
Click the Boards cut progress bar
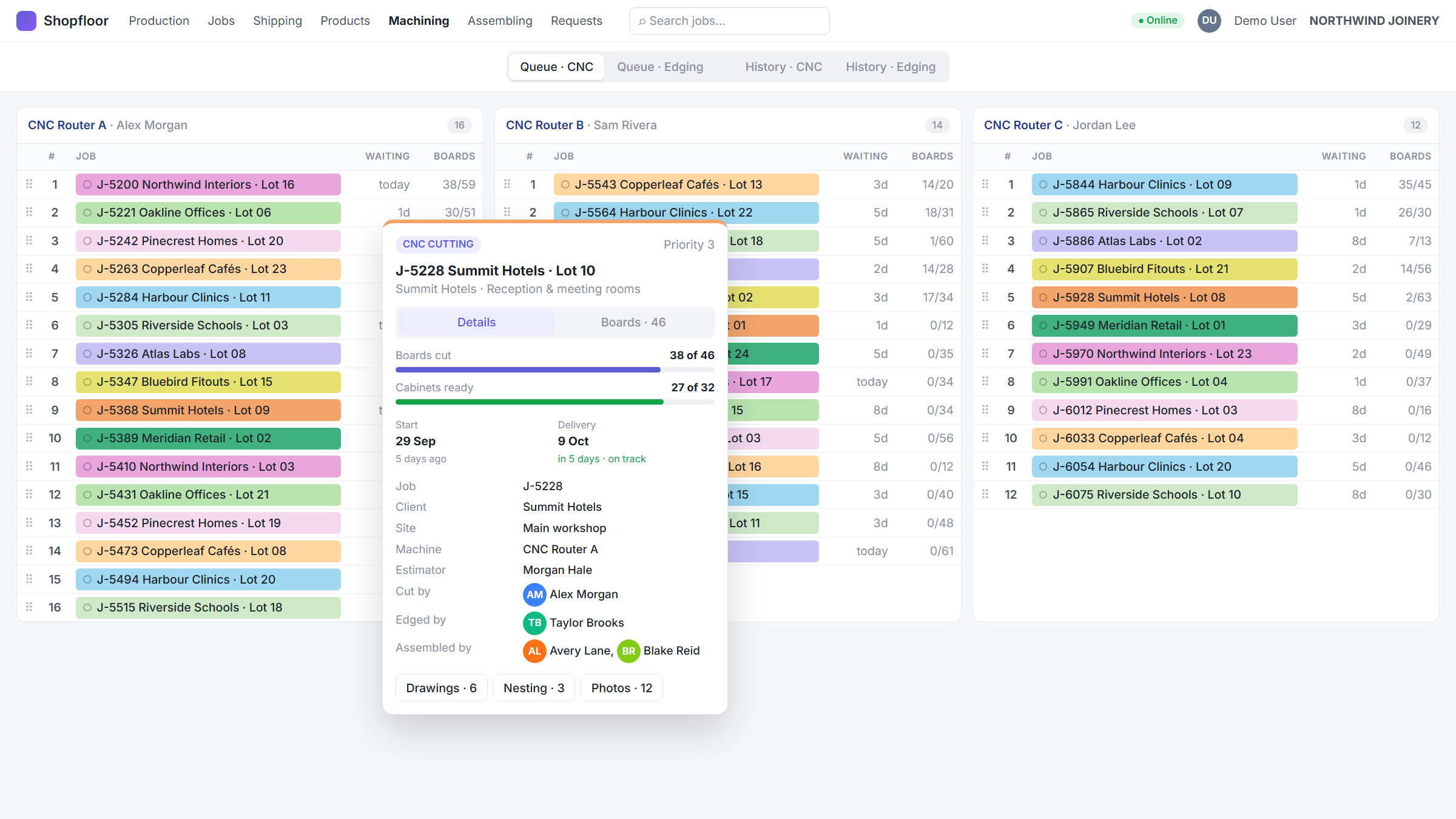coord(554,369)
